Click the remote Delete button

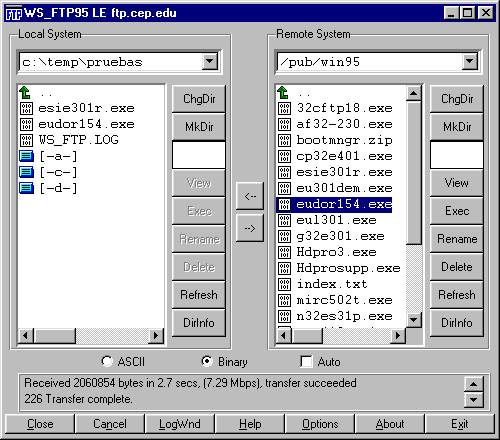[457, 267]
